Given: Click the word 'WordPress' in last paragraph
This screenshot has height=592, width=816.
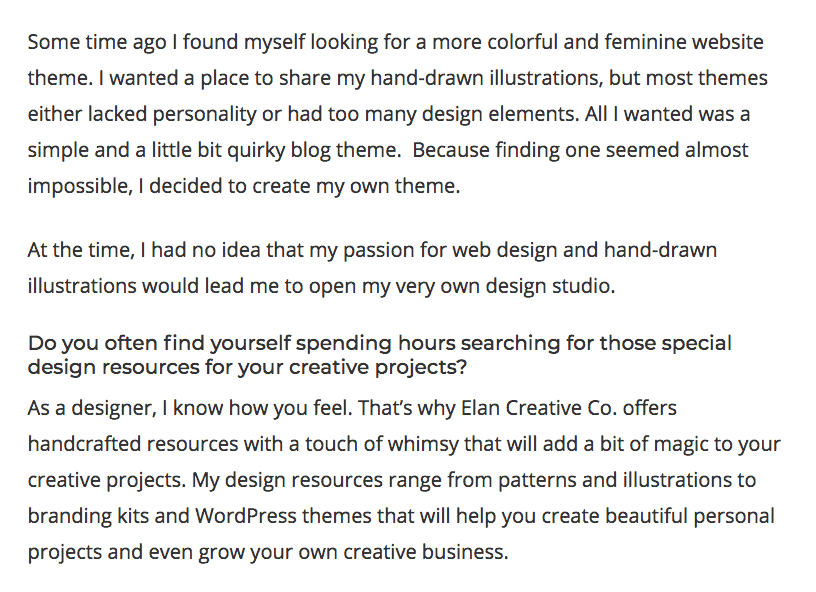Looking at the screenshot, I should click(x=246, y=516).
